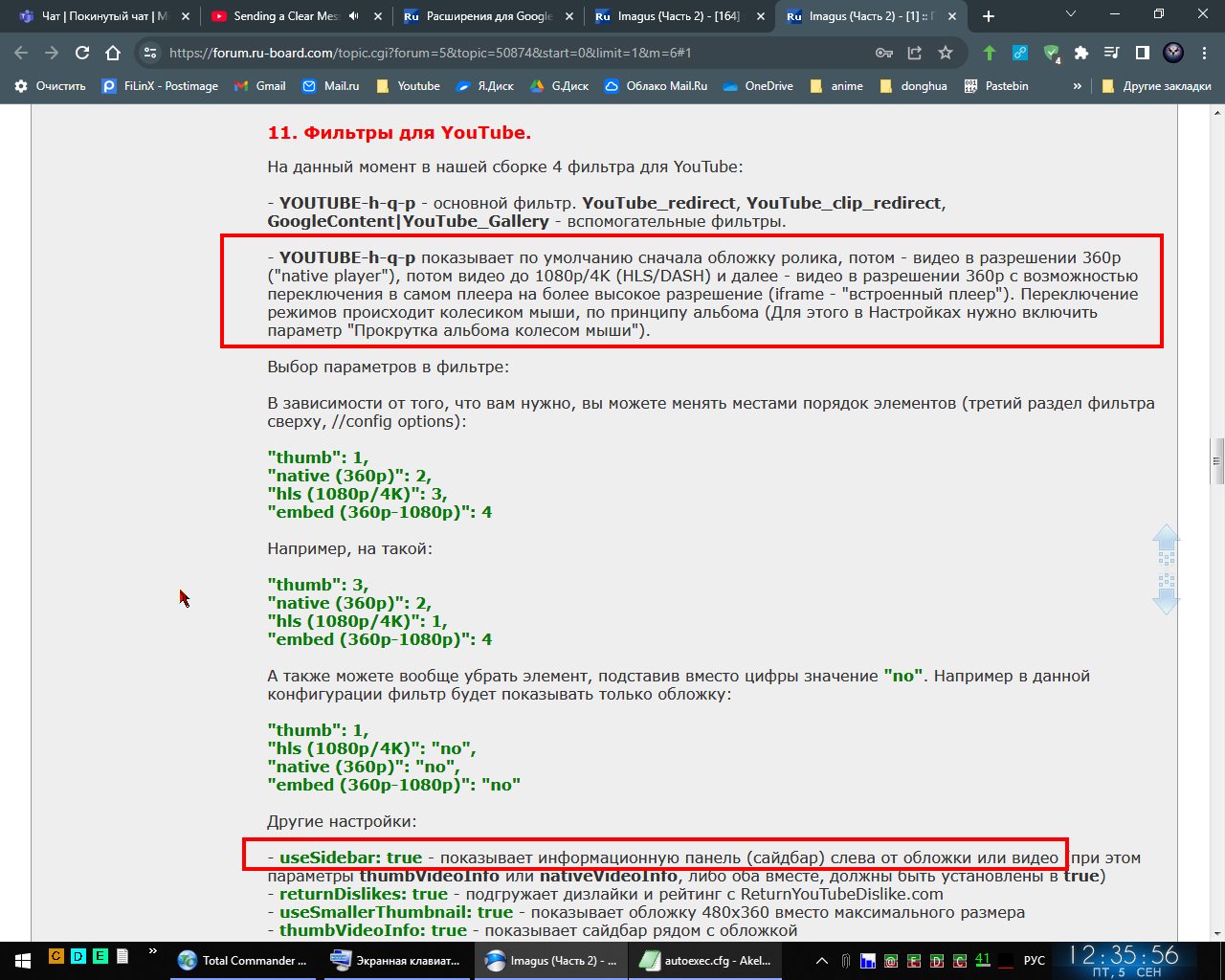This screenshot has height=980, width=1225.
Task: Switch to Imagus (Часть 2) taskbar button
Action: point(551,960)
